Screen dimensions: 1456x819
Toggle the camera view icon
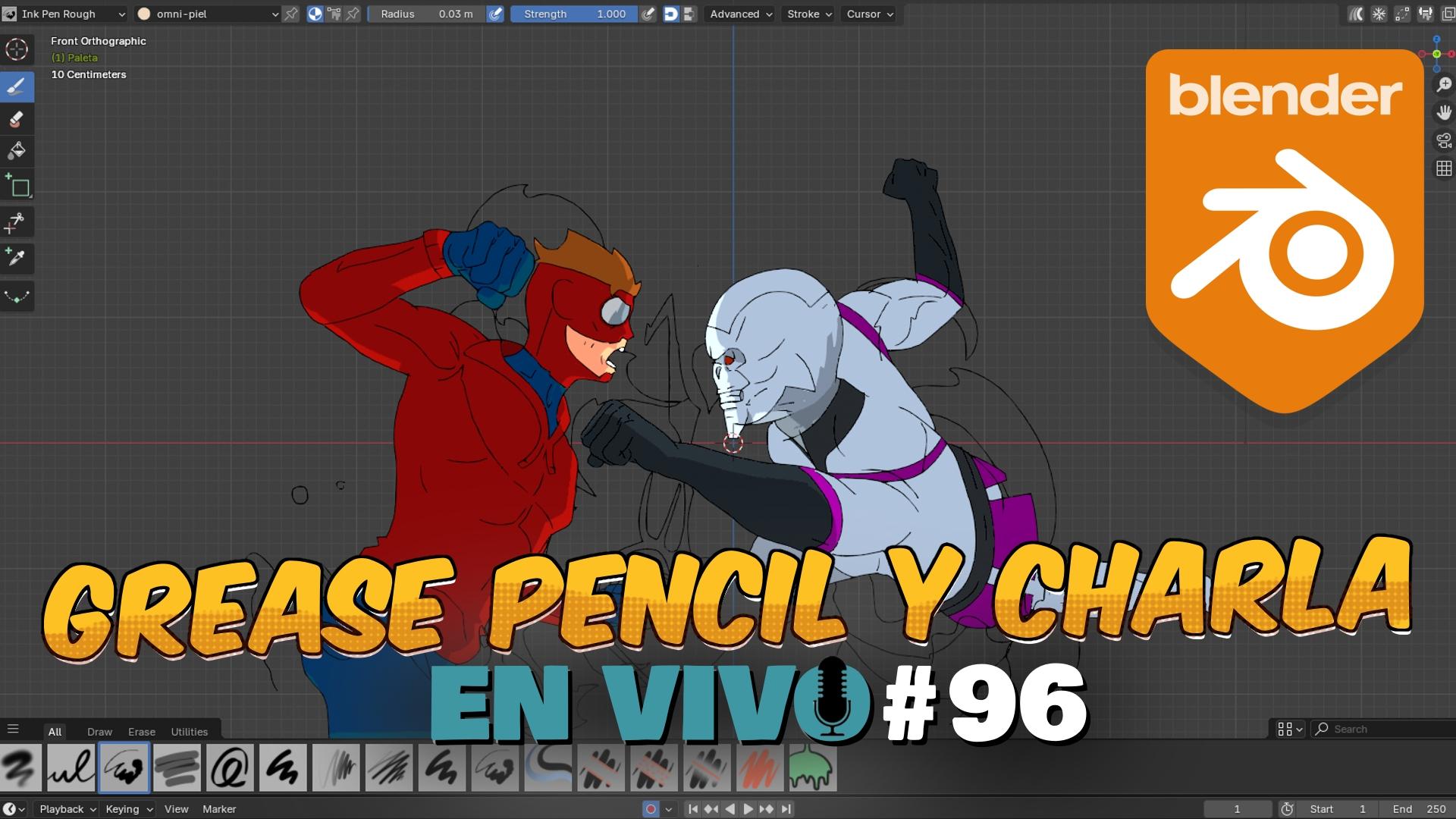point(1444,141)
